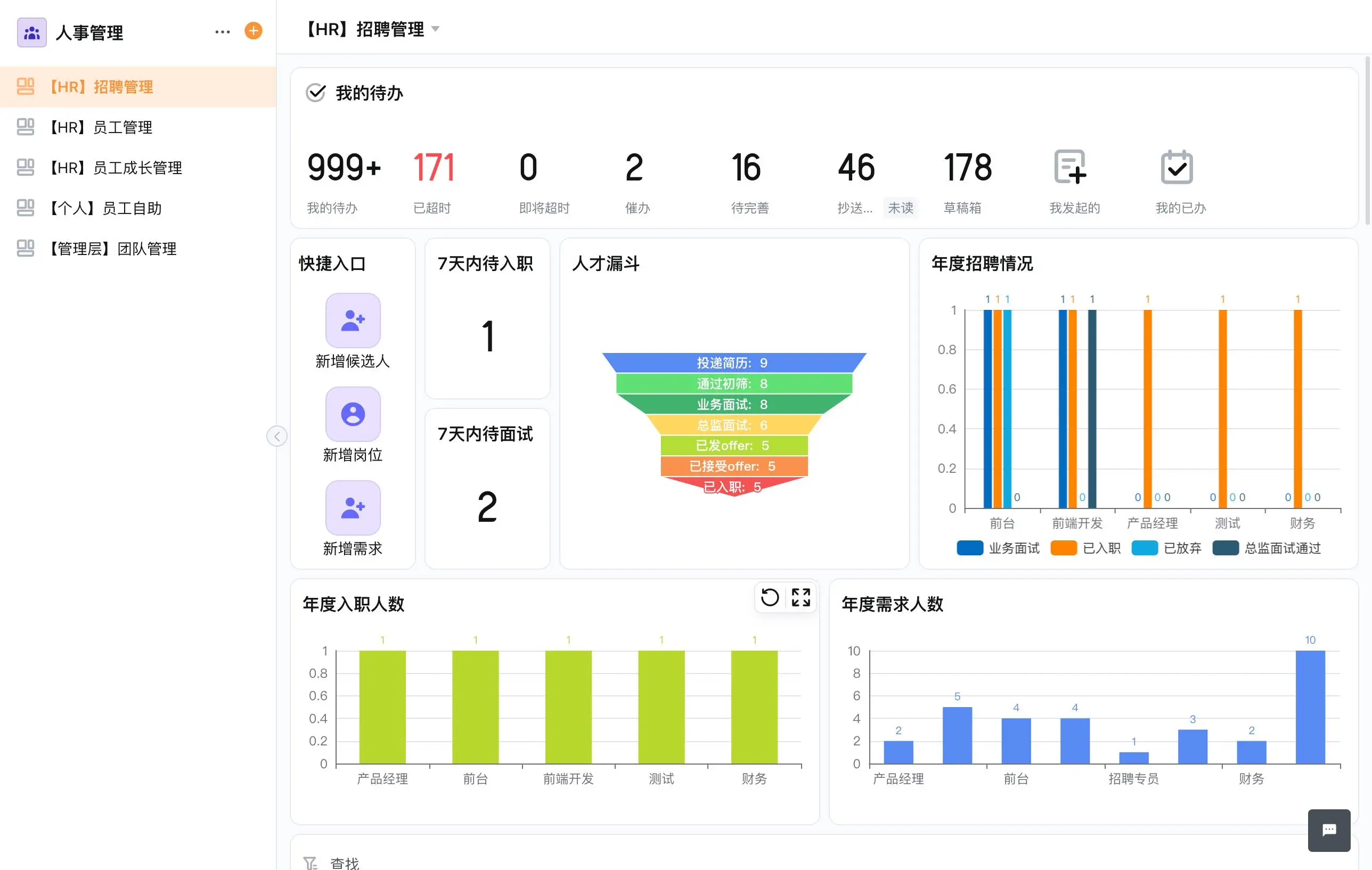Open 【HR】员工管理 in sidebar
Viewport: 1372px width, 870px height.
138,127
